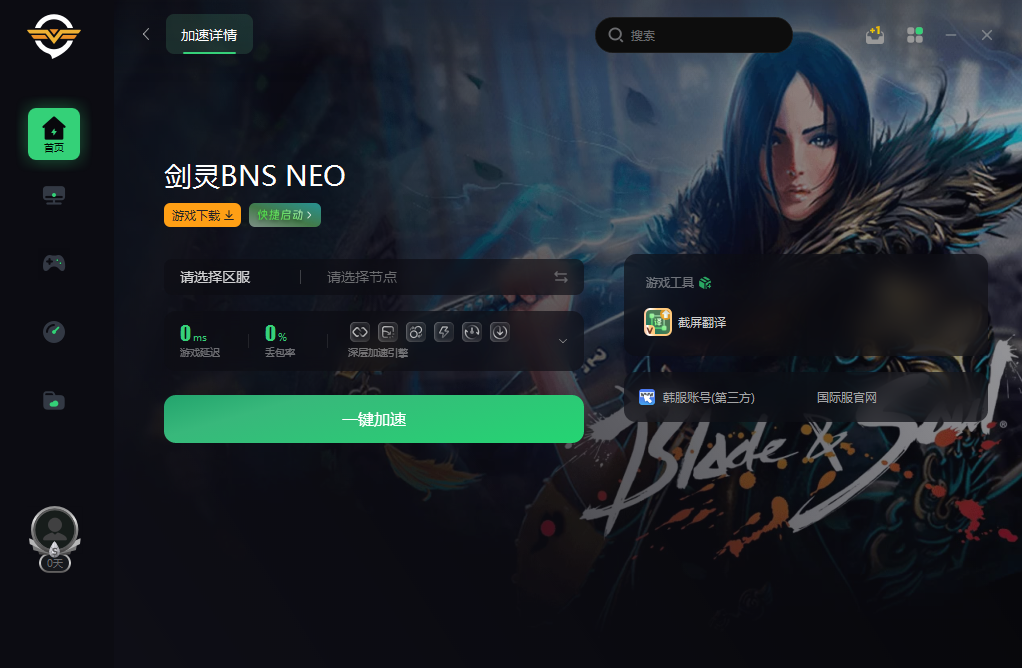Click the user avatar with 0天 badge
This screenshot has width=1022, height=668.
pyautogui.click(x=55, y=538)
